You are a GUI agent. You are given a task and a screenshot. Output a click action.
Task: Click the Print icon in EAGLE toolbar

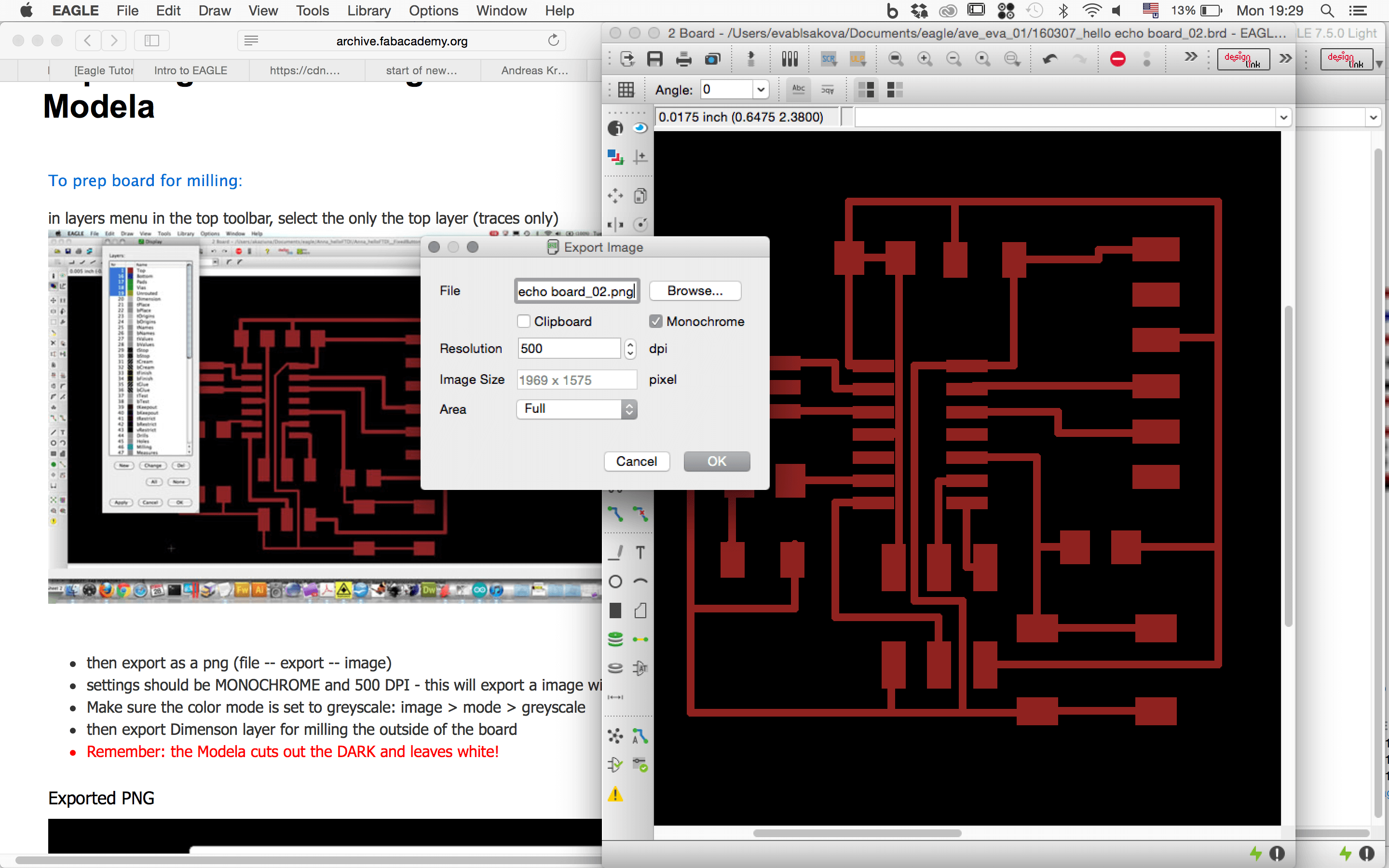(683, 59)
